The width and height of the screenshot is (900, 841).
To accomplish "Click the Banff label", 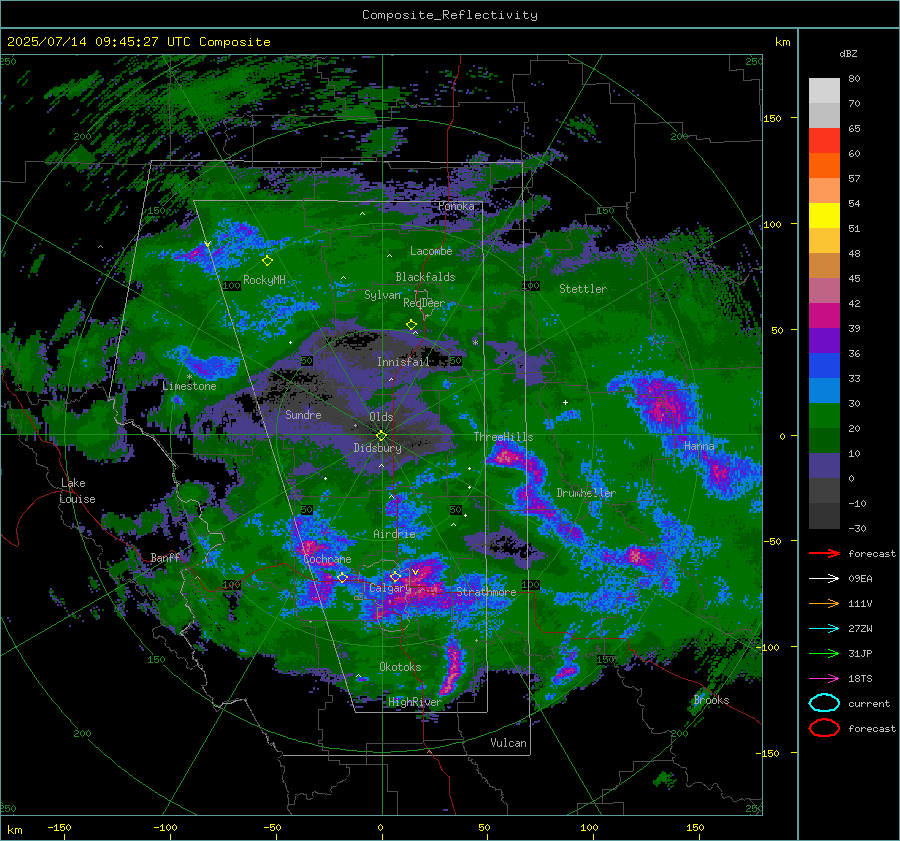I will point(165,557).
